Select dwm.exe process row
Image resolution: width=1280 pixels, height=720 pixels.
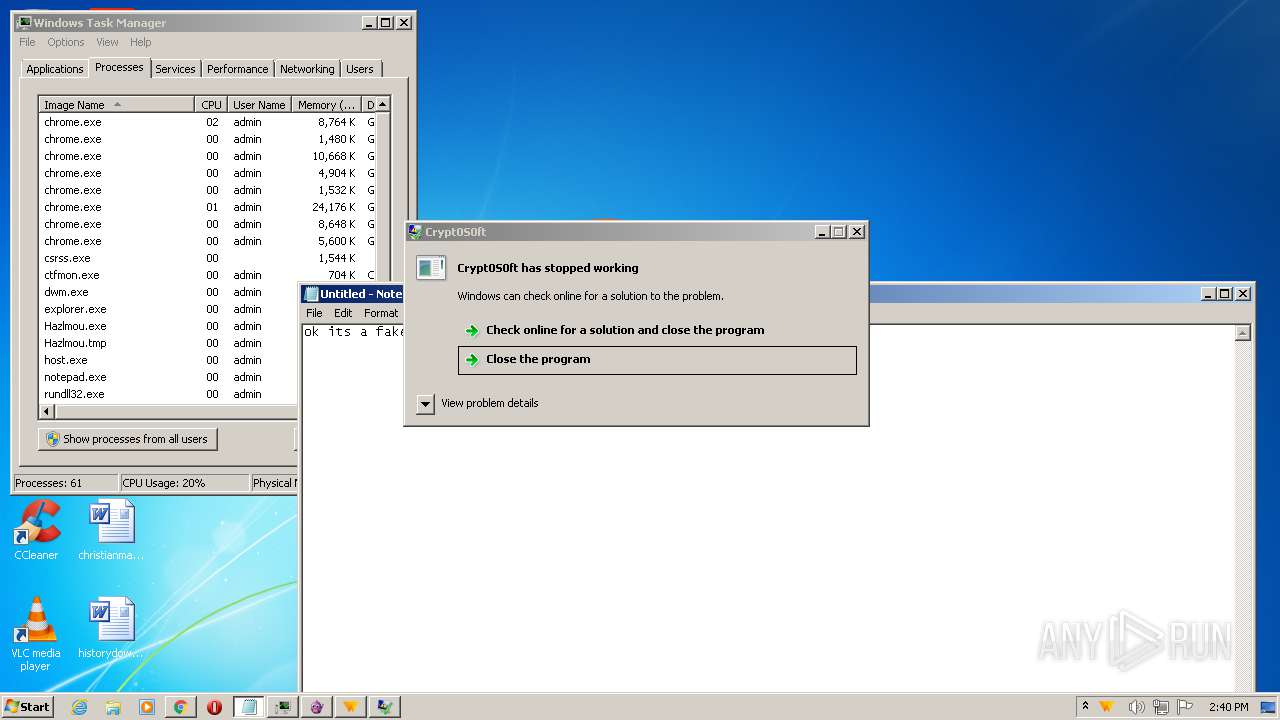(169, 292)
